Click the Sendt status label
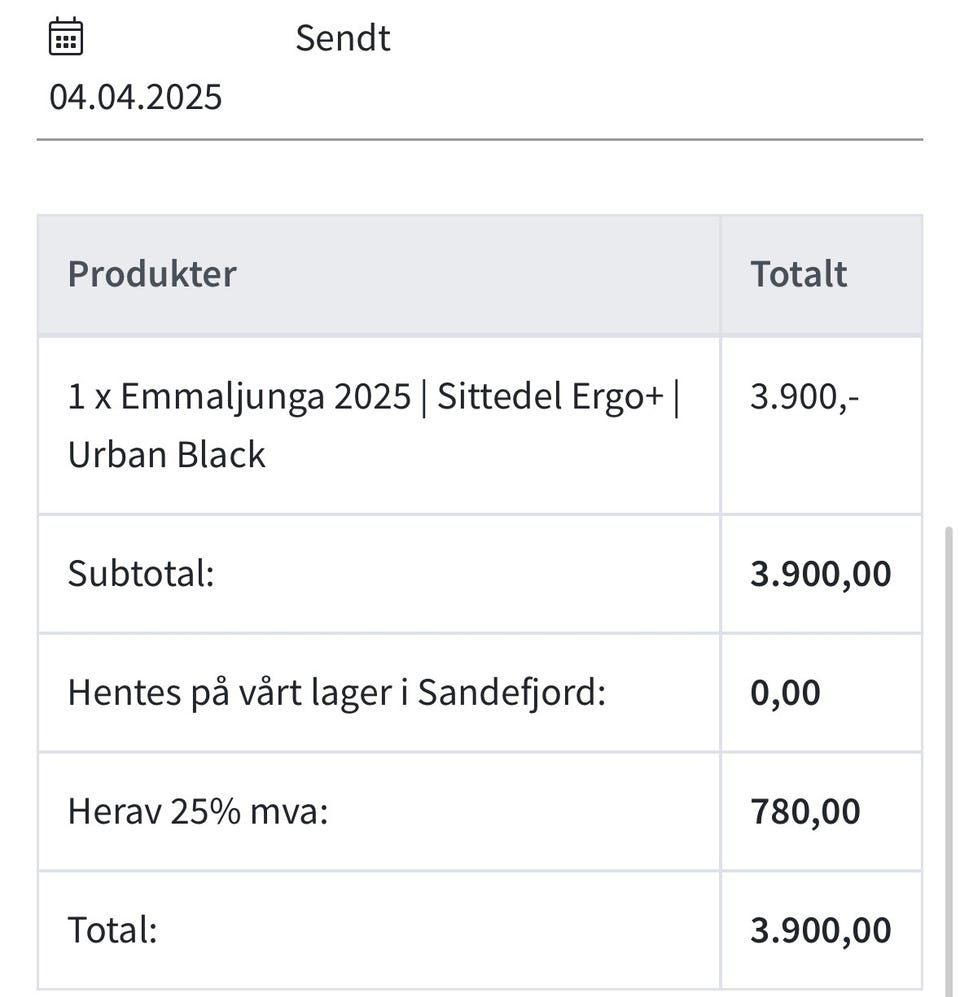The width and height of the screenshot is (960, 997). coord(342,38)
